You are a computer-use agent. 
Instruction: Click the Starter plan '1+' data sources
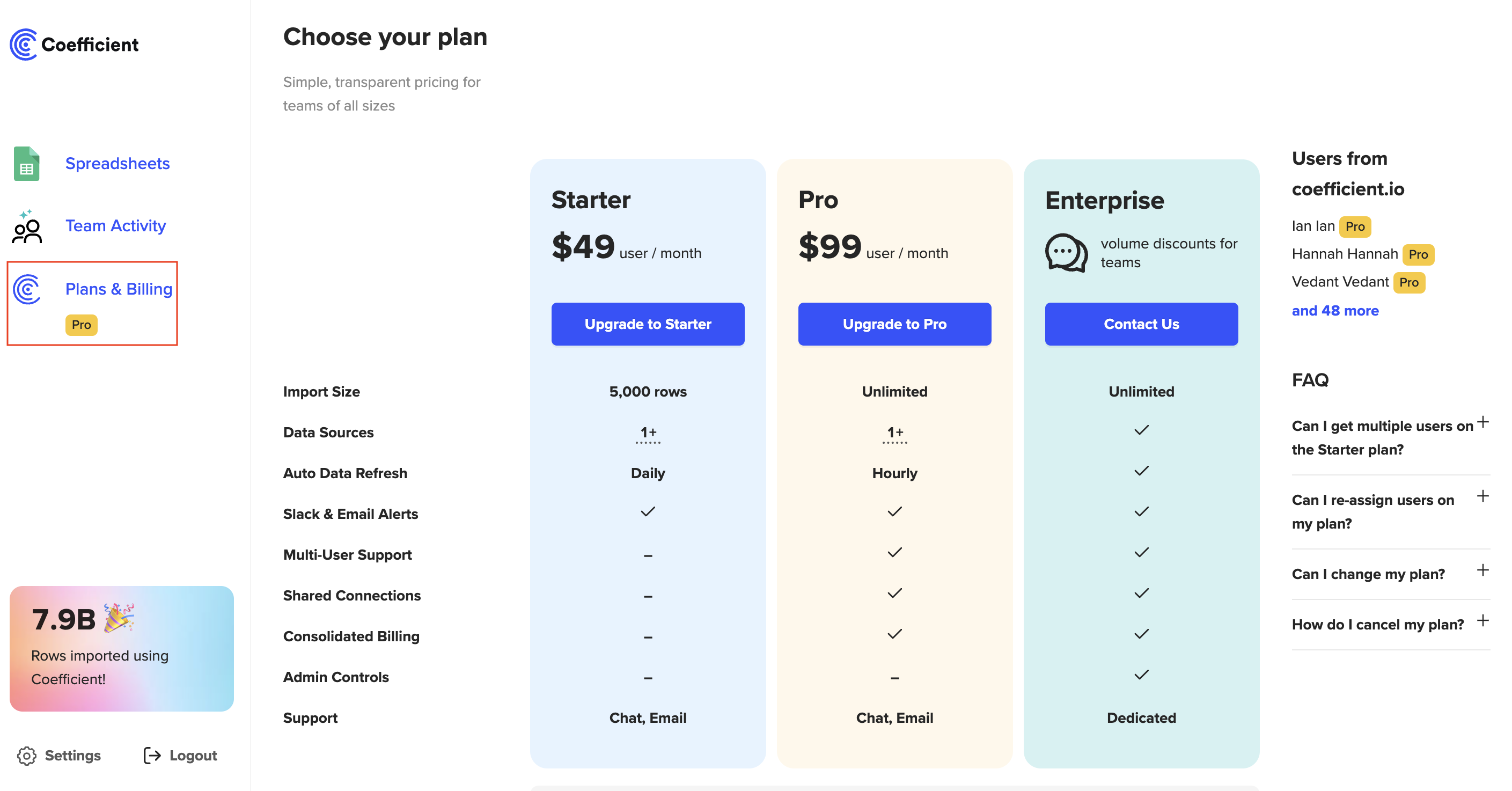648,434
